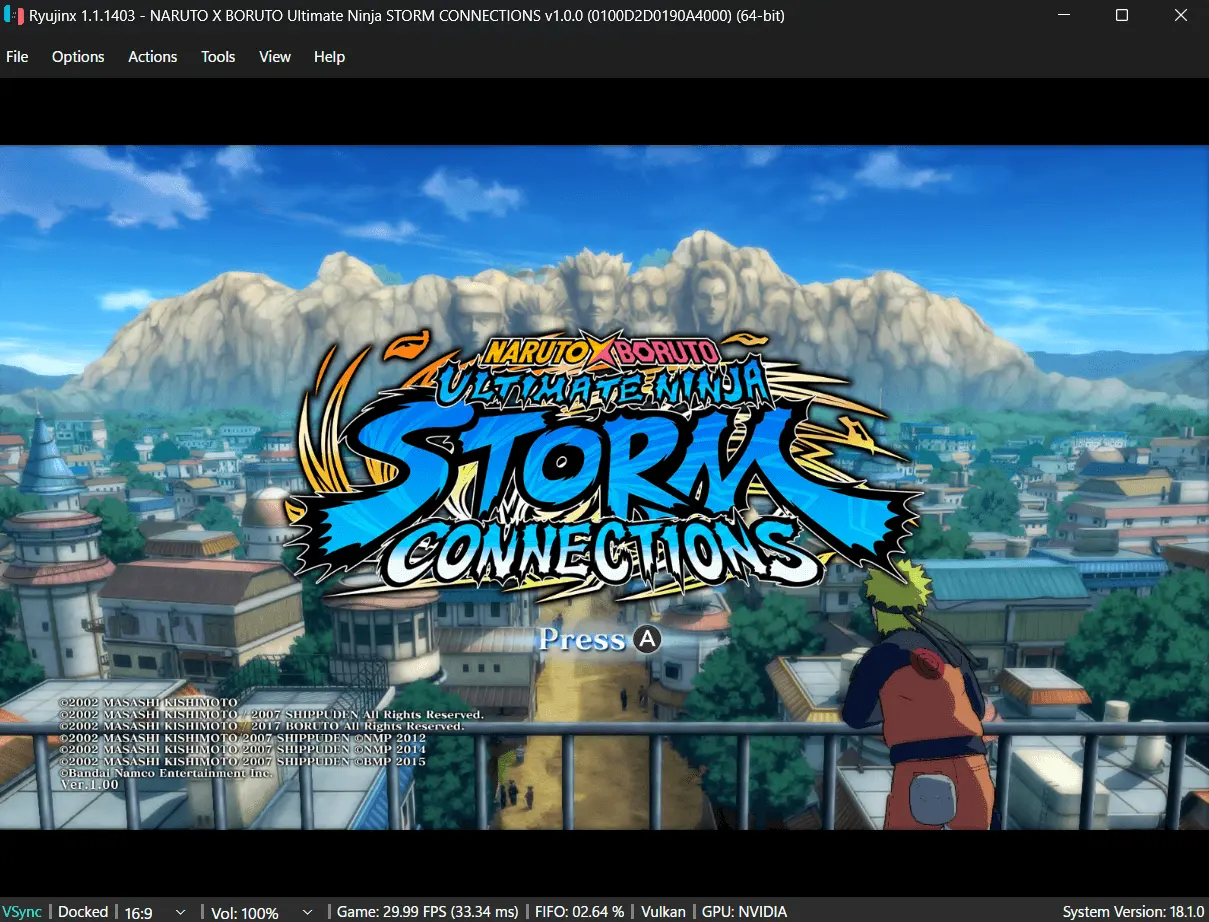Open the Actions menu

[x=152, y=57]
